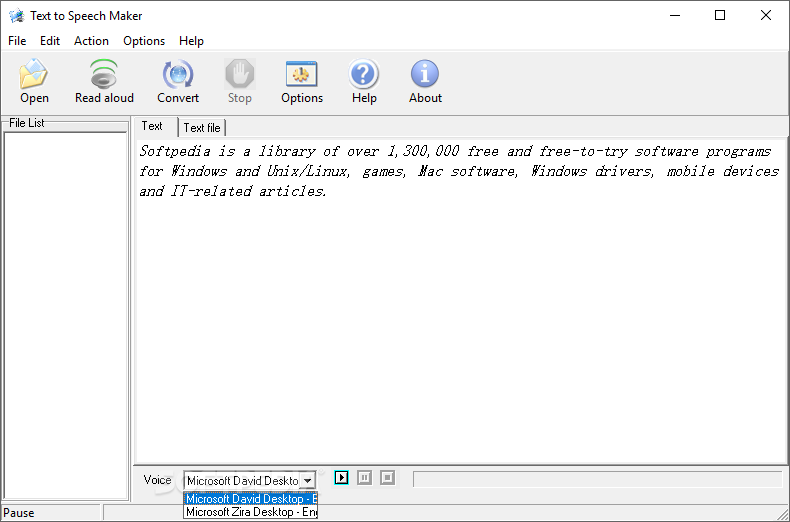Close the Text to Speech Maker window
Image resolution: width=790 pixels, height=522 pixels.
(x=766, y=16)
